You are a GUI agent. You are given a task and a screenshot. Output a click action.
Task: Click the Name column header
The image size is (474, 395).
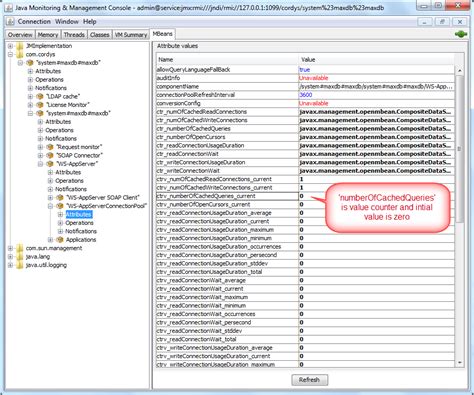pyautogui.click(x=227, y=60)
